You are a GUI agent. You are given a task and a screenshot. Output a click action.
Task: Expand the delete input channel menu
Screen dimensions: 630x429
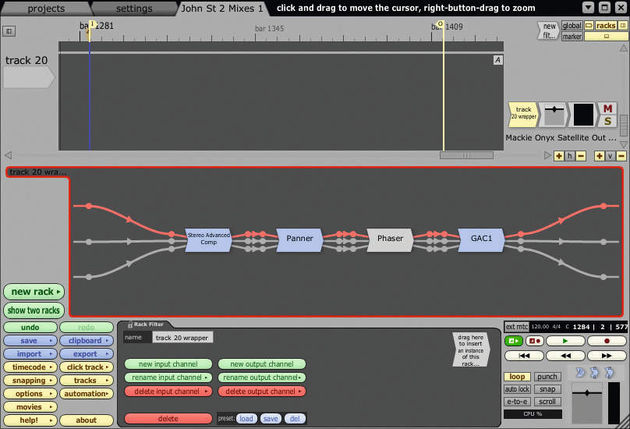coord(168,391)
